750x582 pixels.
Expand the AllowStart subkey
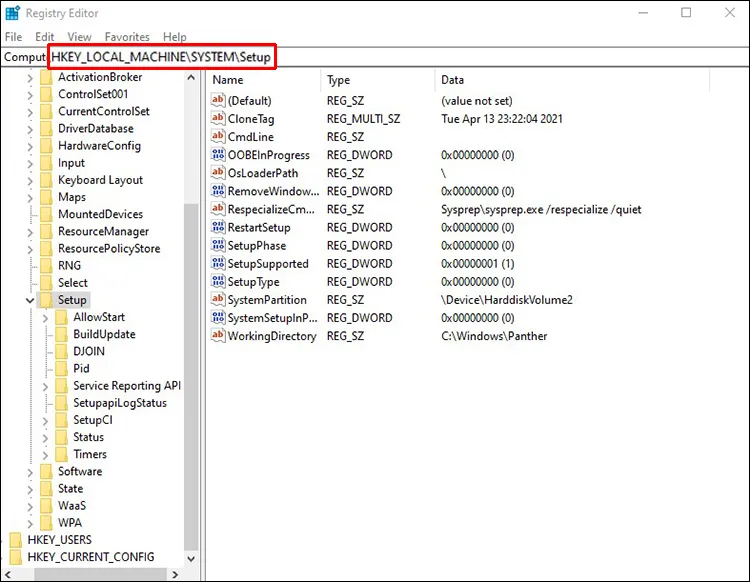tap(45, 318)
